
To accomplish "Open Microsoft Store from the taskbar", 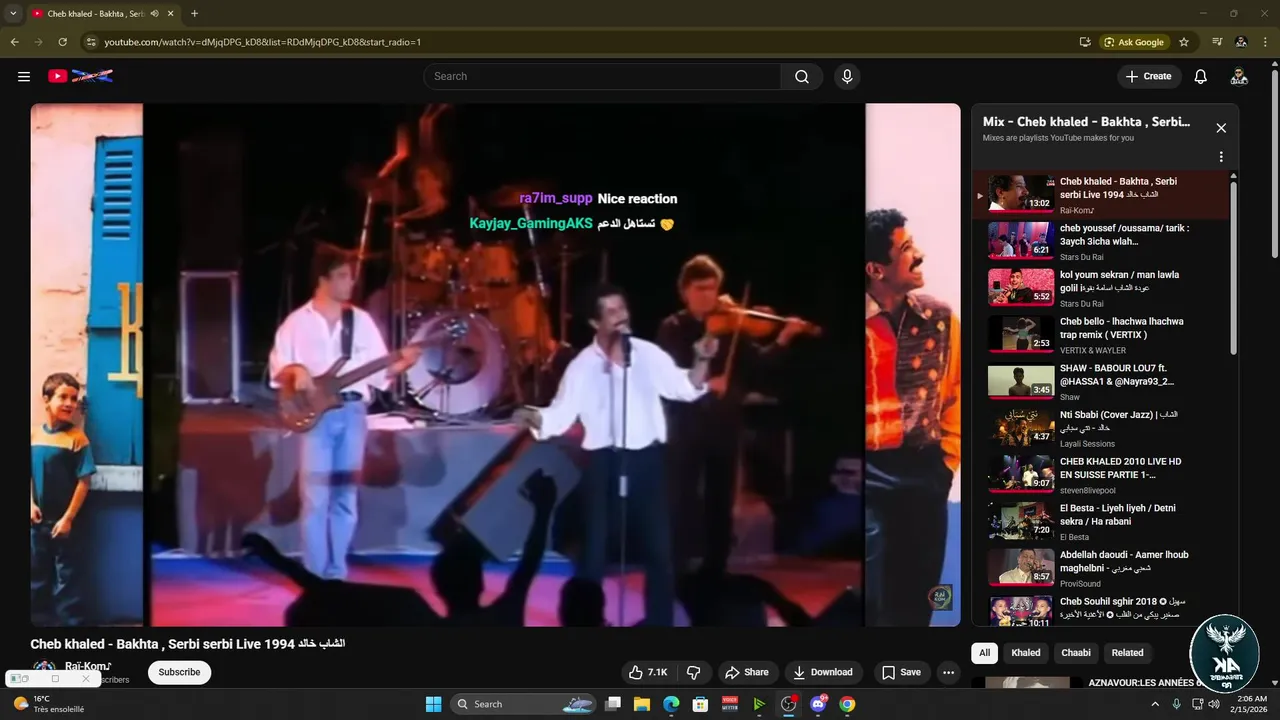I will pyautogui.click(x=701, y=704).
